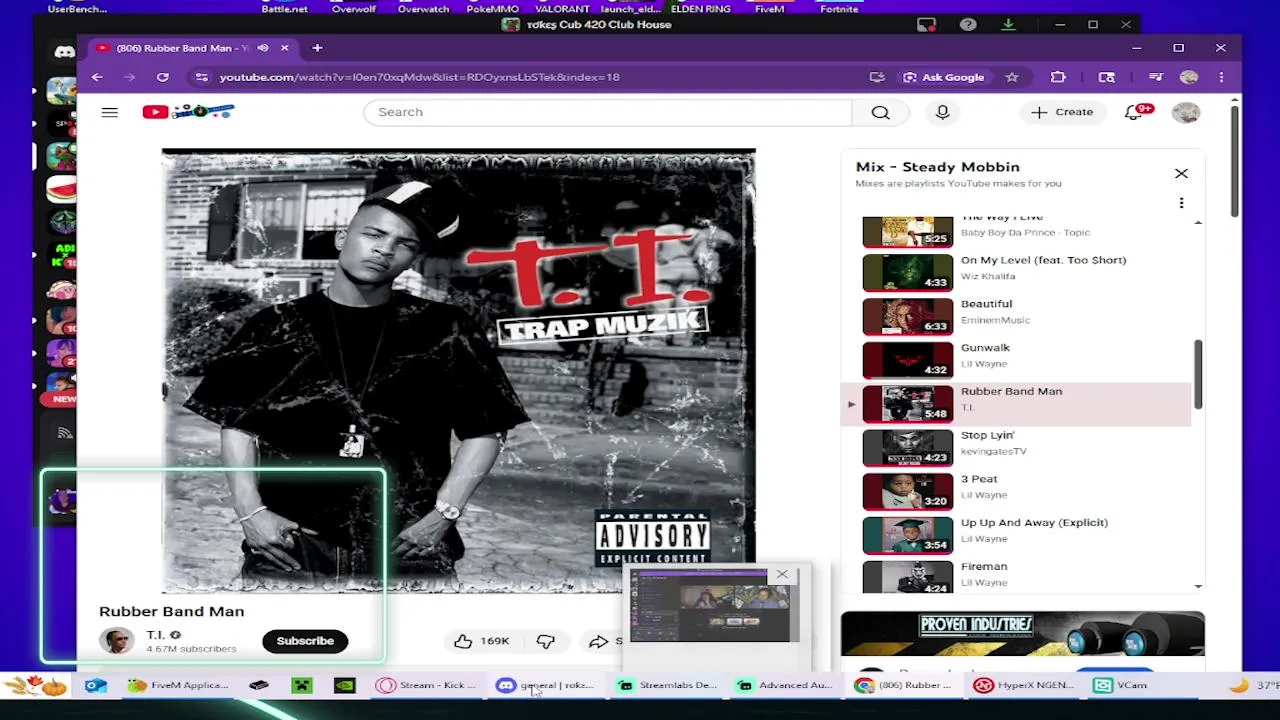Image resolution: width=1280 pixels, height=720 pixels.
Task: Submit search with the magnifier button
Action: pyautogui.click(x=880, y=112)
